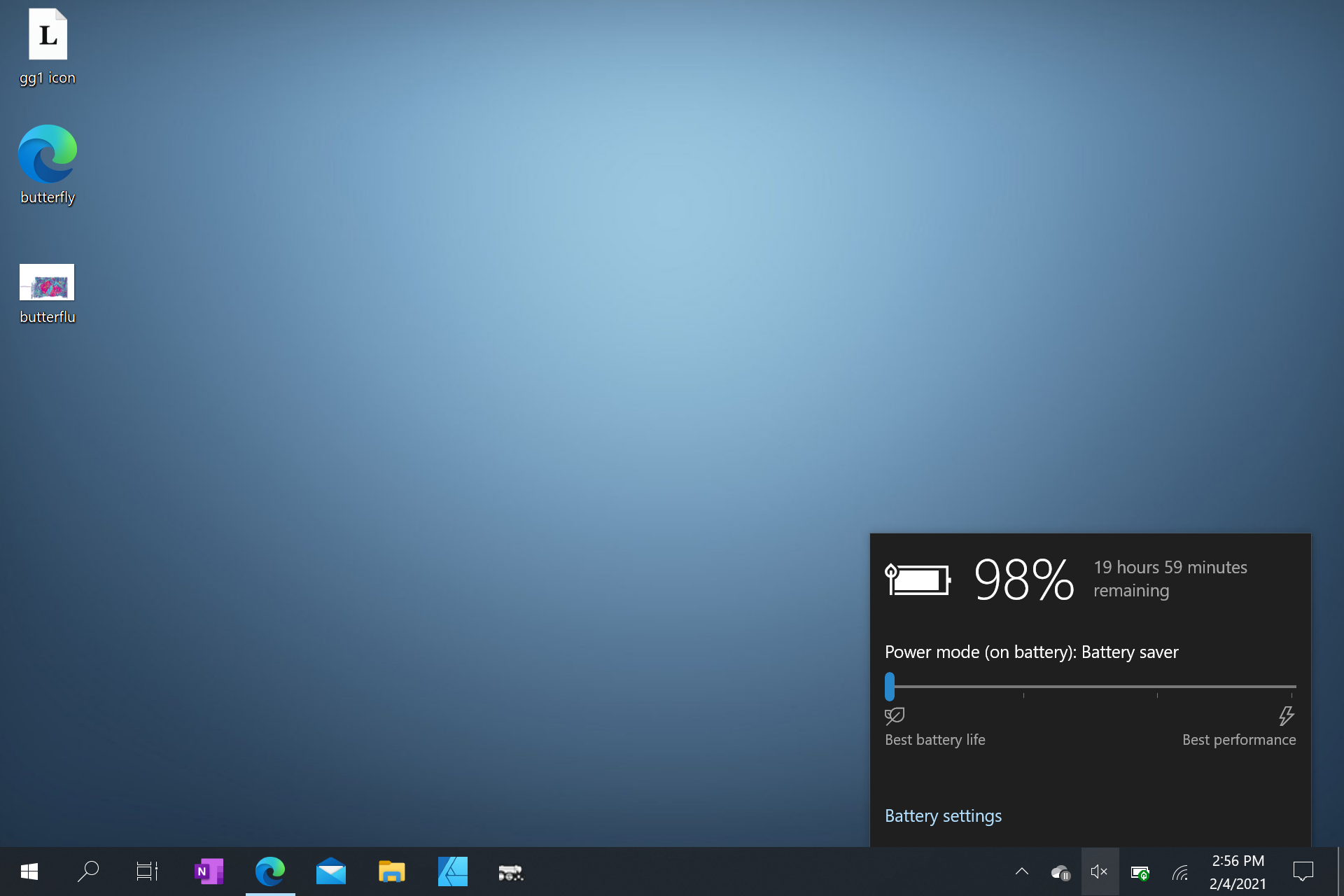Image resolution: width=1344 pixels, height=896 pixels.
Task: Open the Action Center notifications
Action: 1303,871
